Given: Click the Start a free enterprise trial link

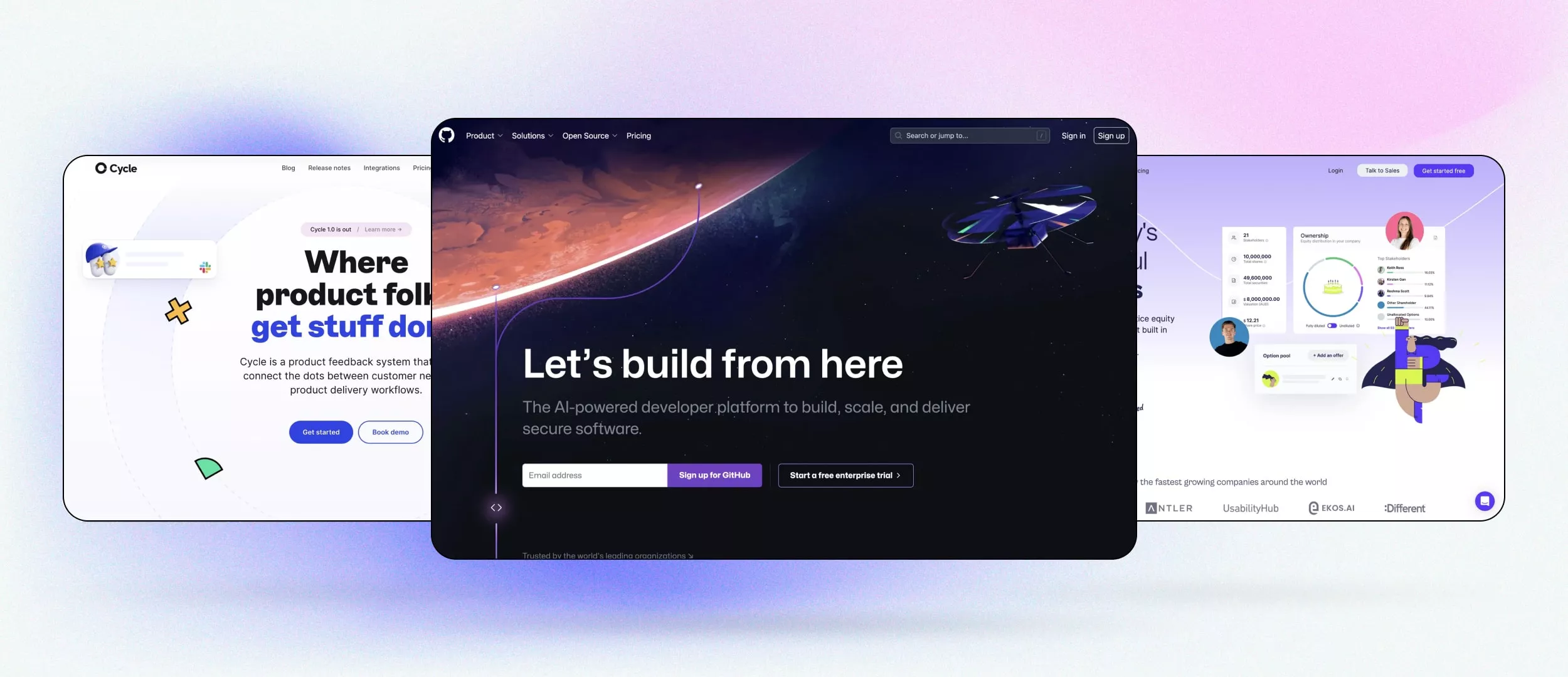Looking at the screenshot, I should click(x=845, y=475).
